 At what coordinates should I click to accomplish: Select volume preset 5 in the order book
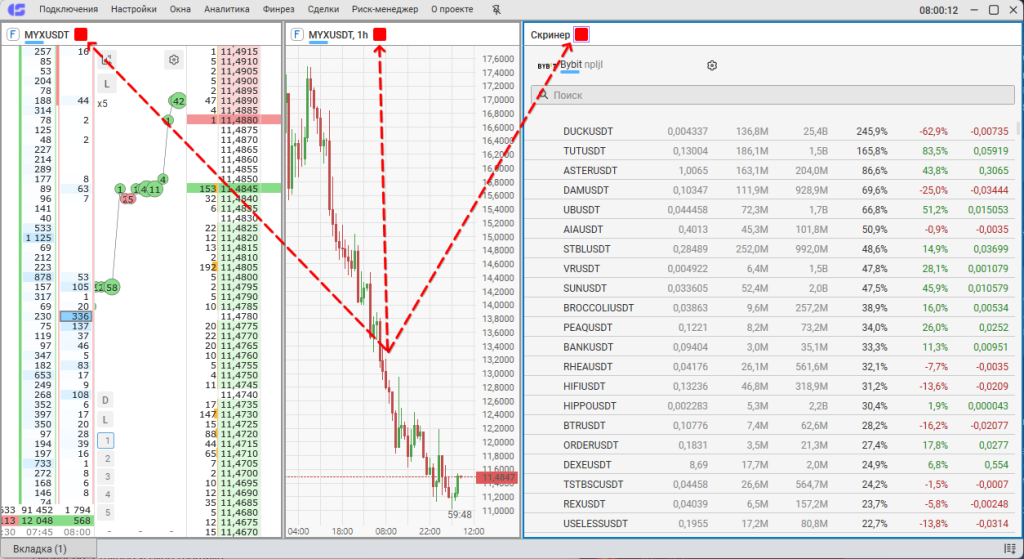pyautogui.click(x=106, y=511)
